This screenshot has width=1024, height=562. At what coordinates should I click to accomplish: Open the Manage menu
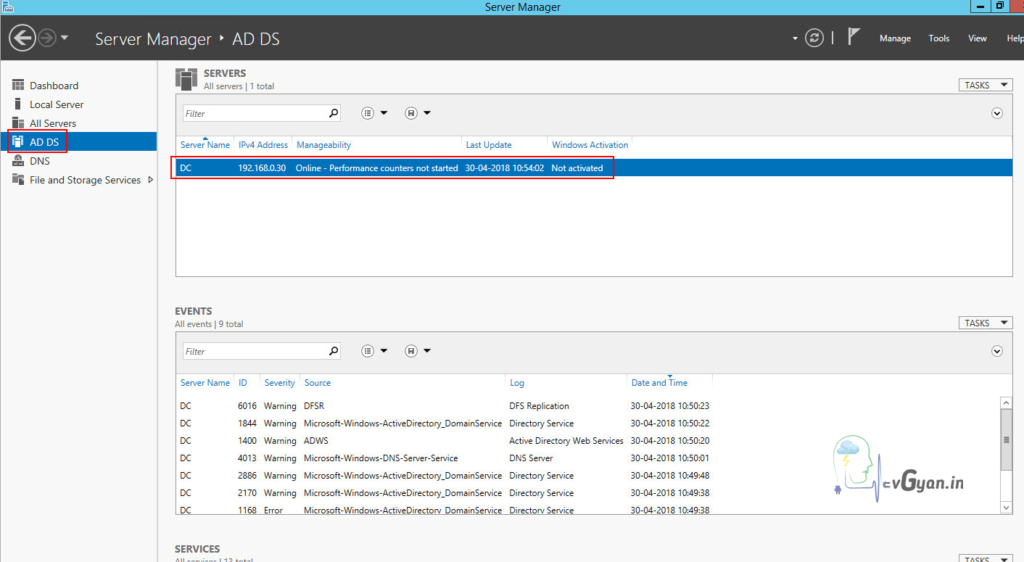tap(894, 39)
